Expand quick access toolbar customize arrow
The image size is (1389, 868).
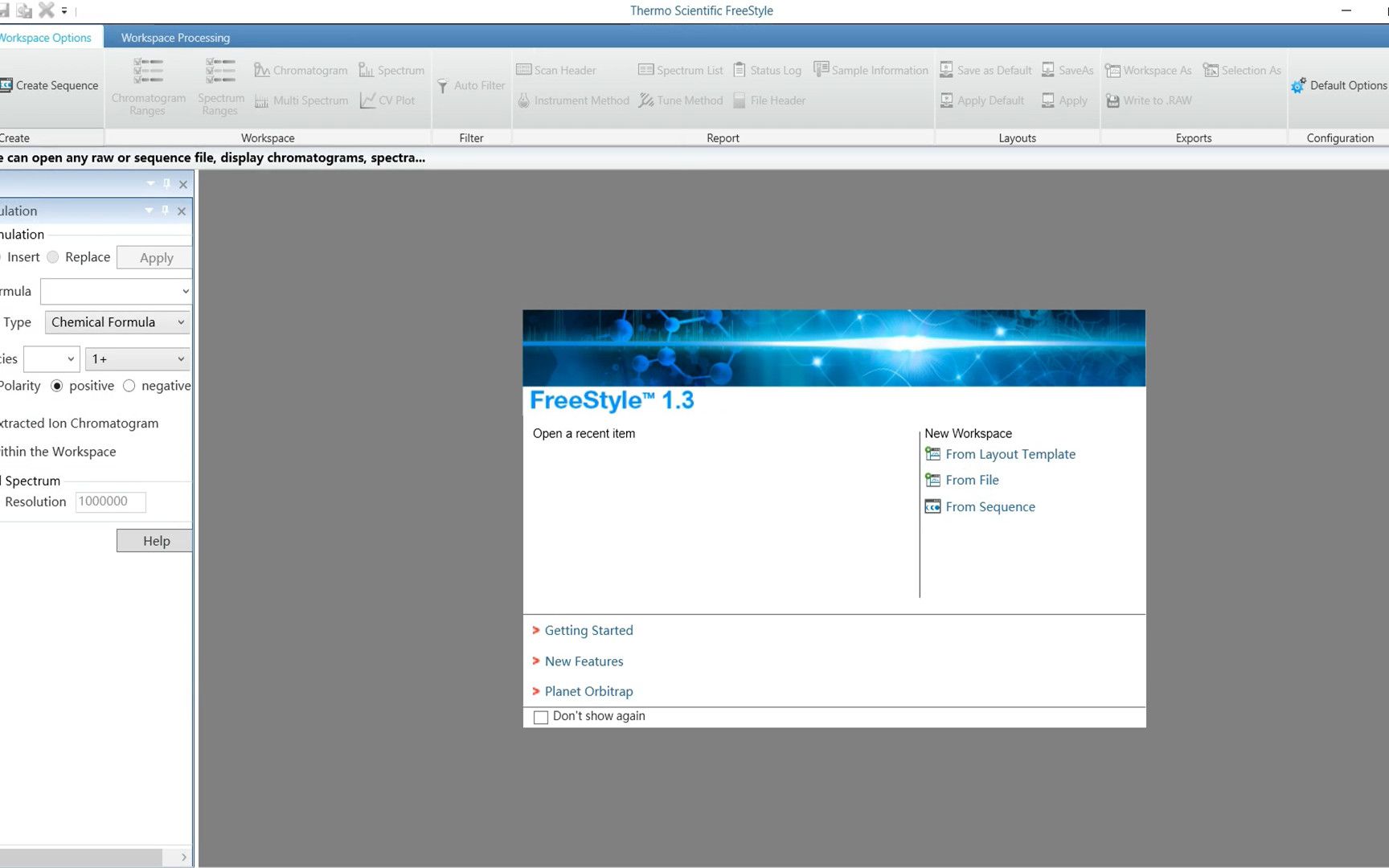tap(64, 11)
